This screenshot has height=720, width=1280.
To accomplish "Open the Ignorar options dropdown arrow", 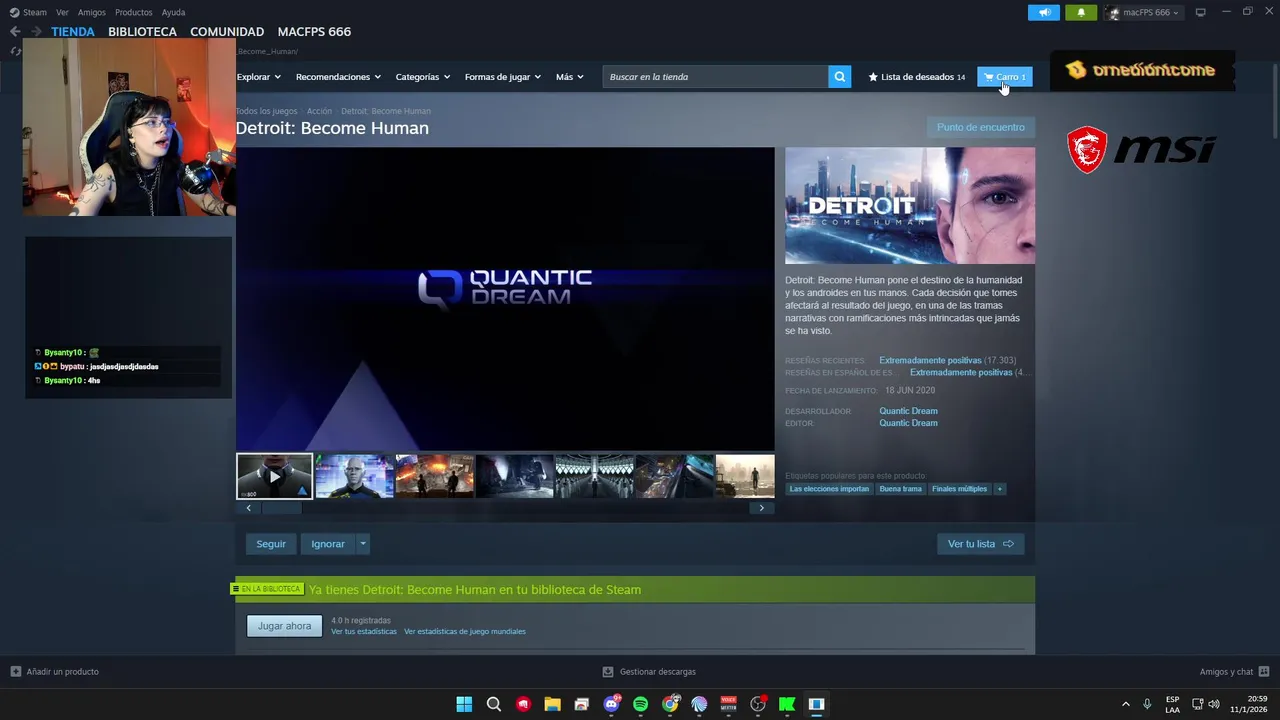I will pyautogui.click(x=363, y=544).
